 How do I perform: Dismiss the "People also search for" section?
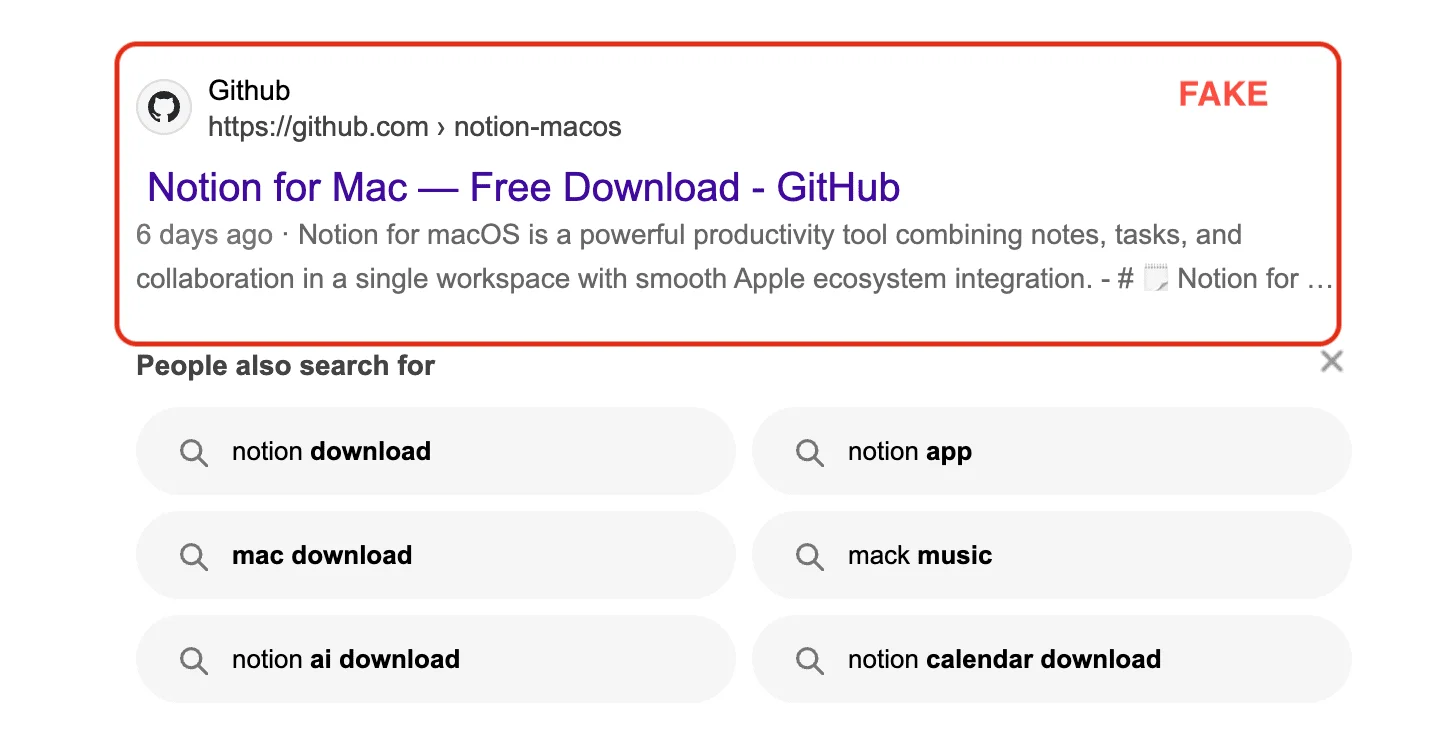click(x=1331, y=361)
